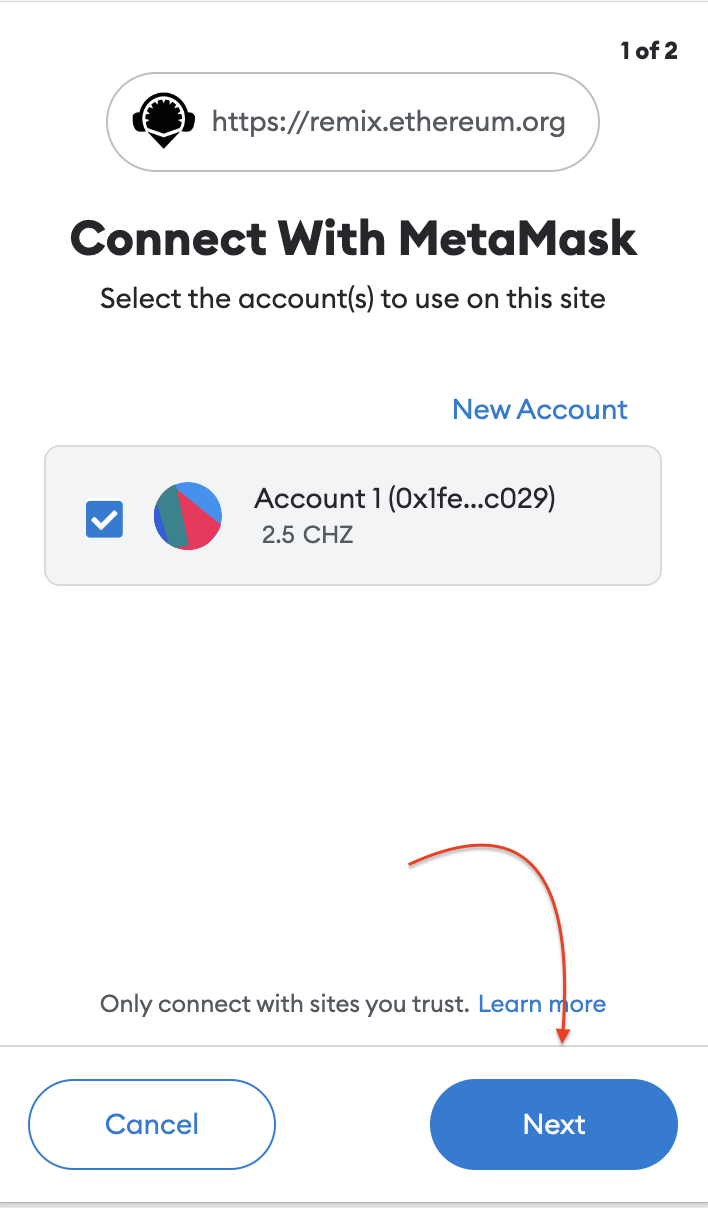Screen dimensions: 708x1208
Task: Proceed with the Next button
Action: point(553,1124)
